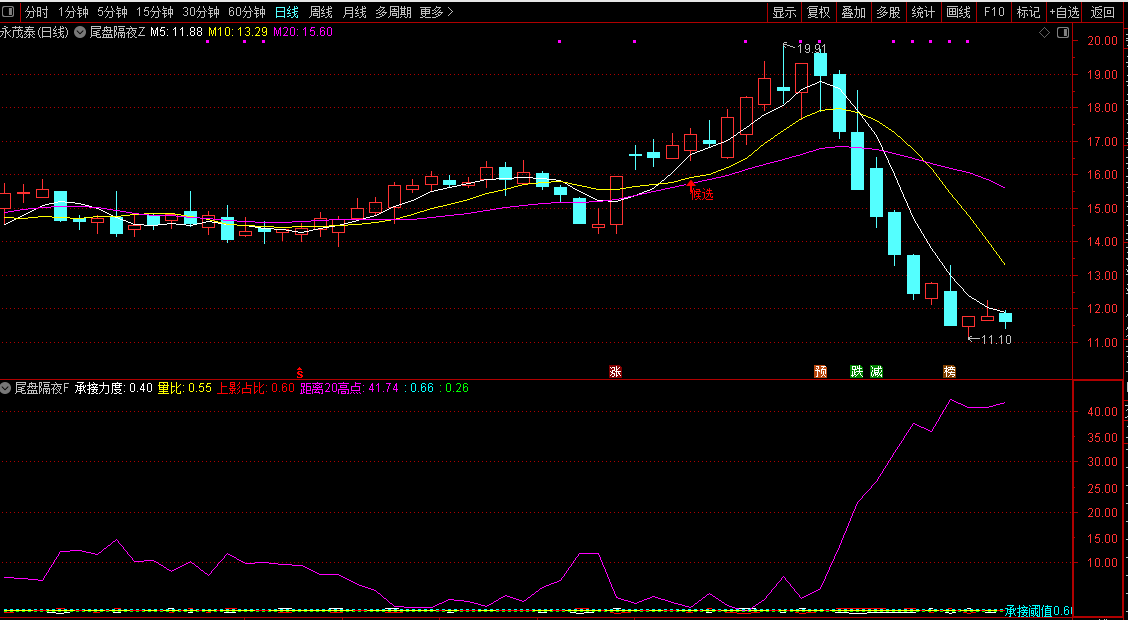
Task: Click the M20: 15.60 value
Action: click(x=303, y=32)
